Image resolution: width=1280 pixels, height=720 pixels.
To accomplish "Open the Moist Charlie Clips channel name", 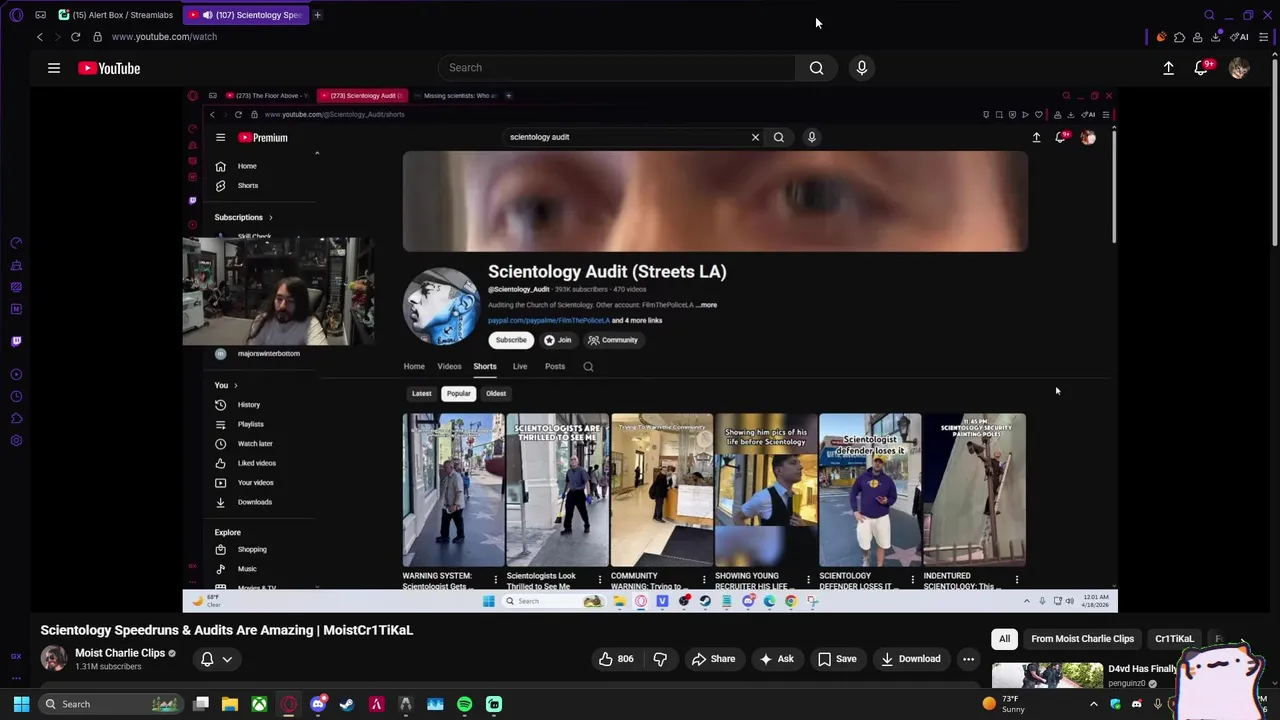I will pos(120,653).
